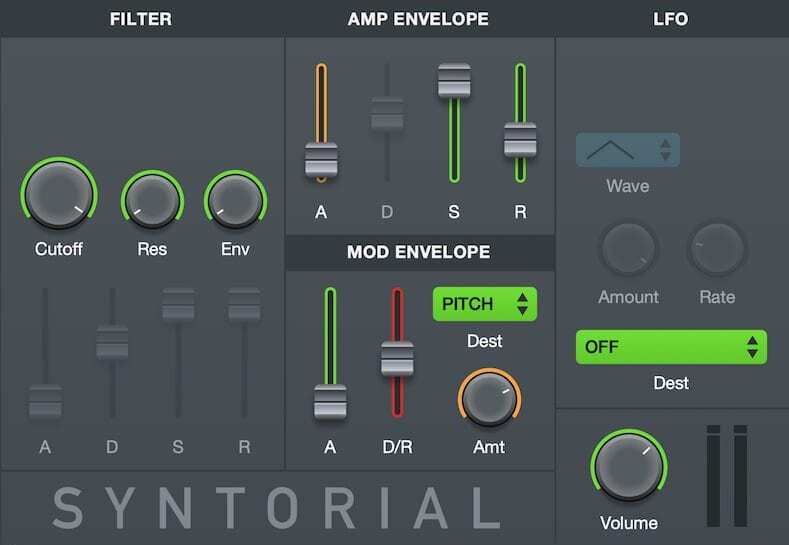Click the A label under the Filter envelope sliders
This screenshot has height=545, width=789.
coord(45,447)
